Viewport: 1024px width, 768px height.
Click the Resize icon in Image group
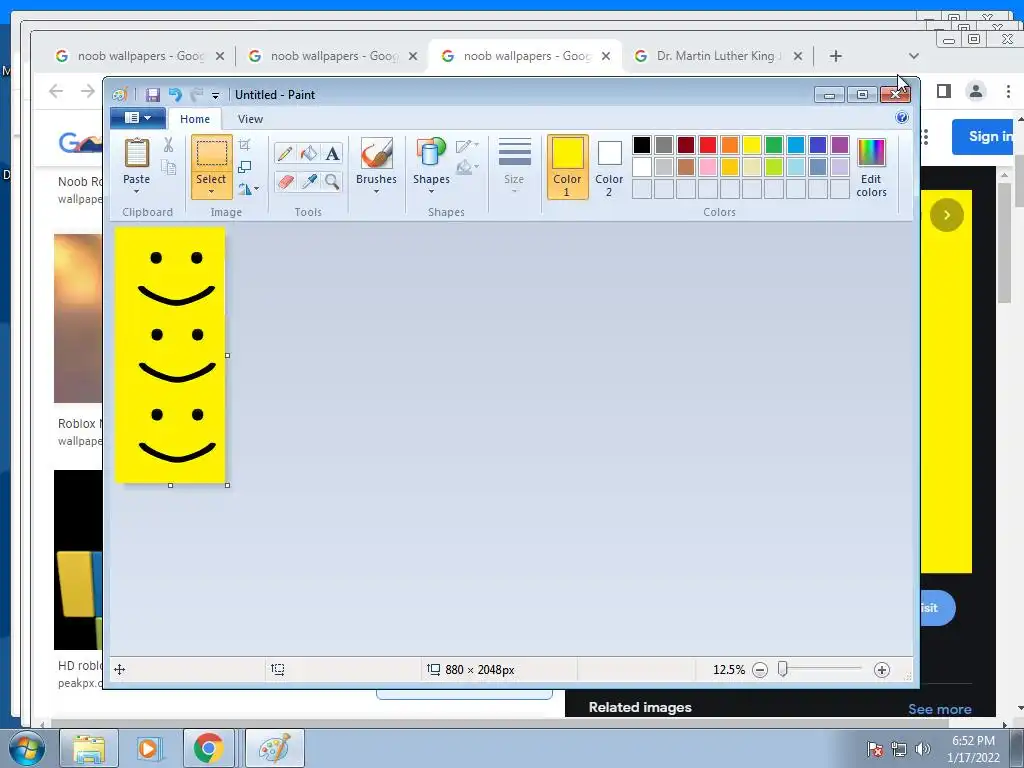pos(245,167)
